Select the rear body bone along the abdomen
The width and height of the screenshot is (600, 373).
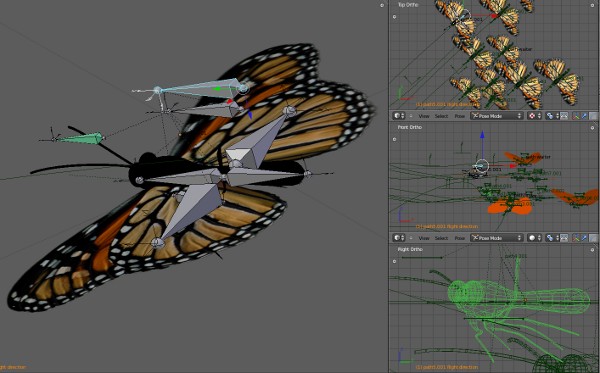click(266, 176)
